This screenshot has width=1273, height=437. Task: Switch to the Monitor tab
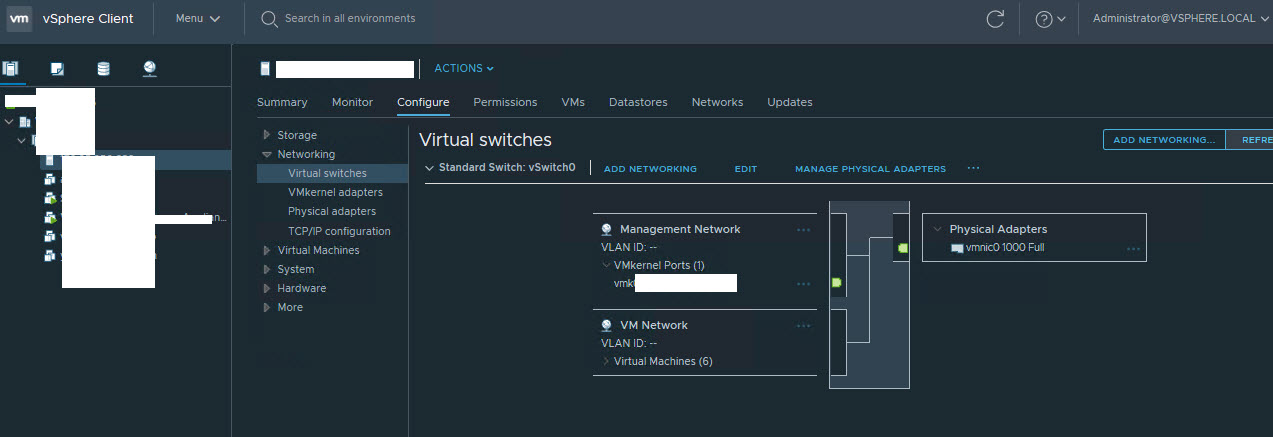pos(352,102)
